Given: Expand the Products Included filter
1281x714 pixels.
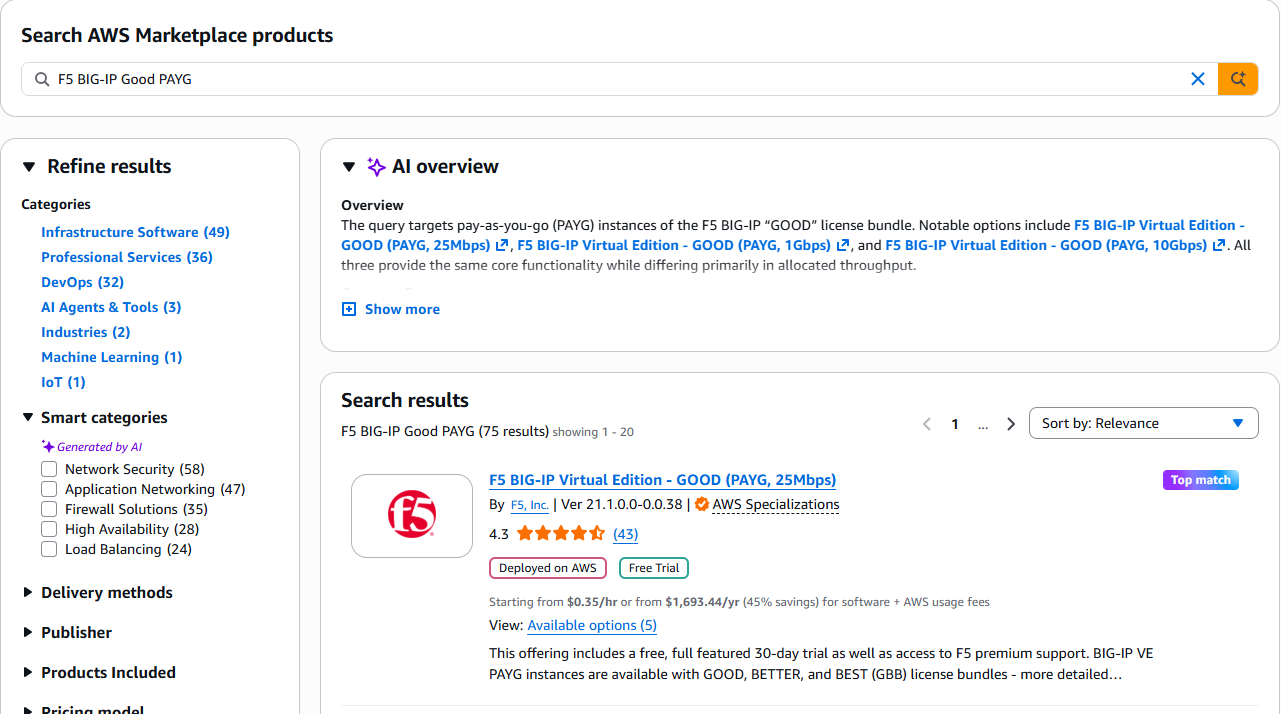Looking at the screenshot, I should tap(99, 673).
